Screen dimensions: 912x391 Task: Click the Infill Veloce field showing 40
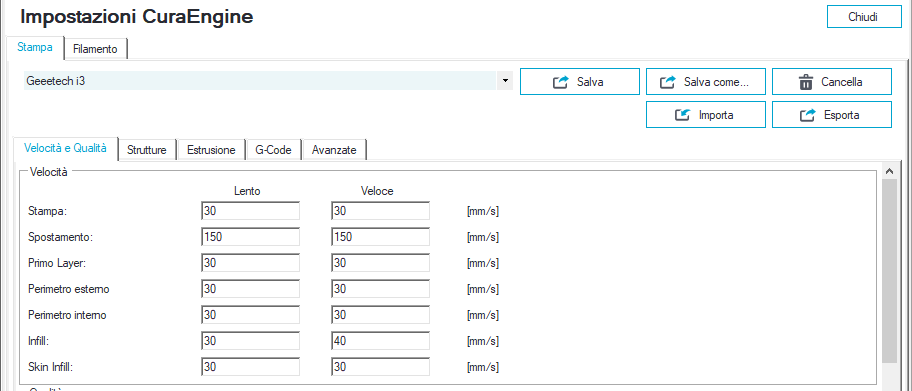coord(380,341)
